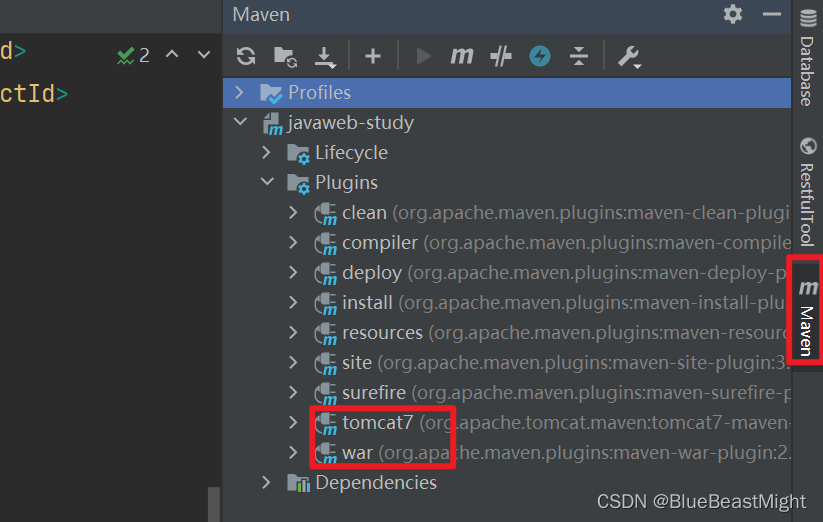The height and width of the screenshot is (522, 823).
Task: Select the tomcat7 plugin entry
Action: click(x=507, y=422)
